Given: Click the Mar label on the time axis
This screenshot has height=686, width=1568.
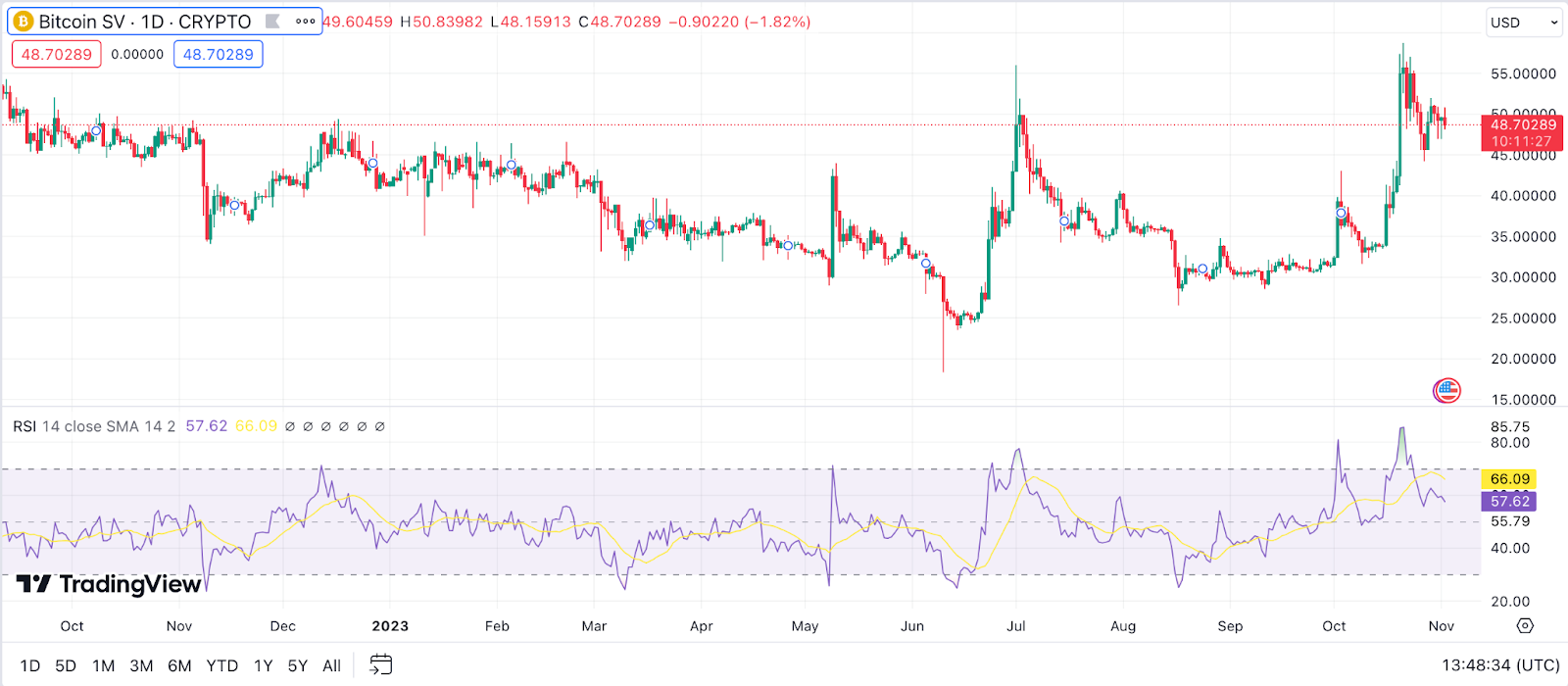Looking at the screenshot, I should click(x=594, y=626).
